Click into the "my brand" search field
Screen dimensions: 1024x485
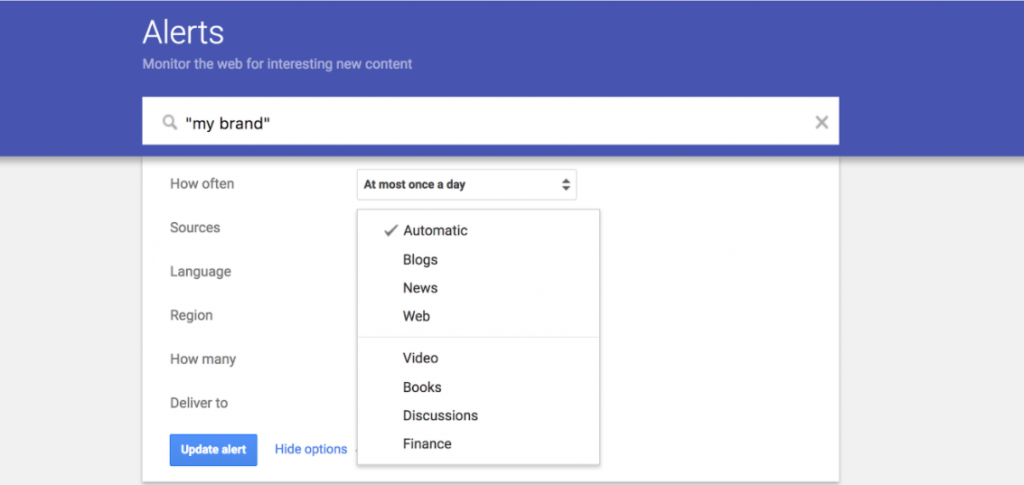490,121
